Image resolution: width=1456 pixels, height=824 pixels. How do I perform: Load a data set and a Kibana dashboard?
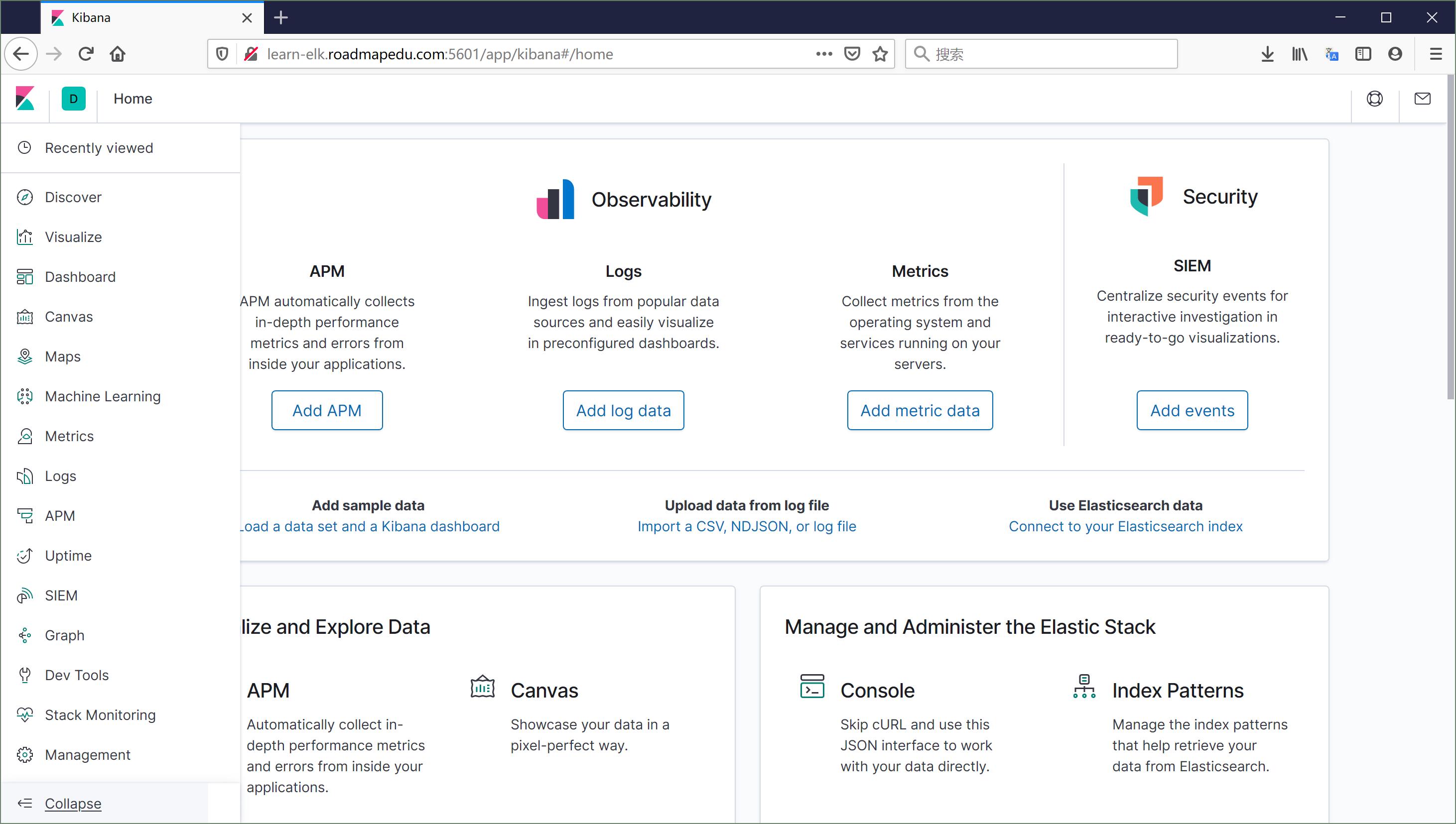click(x=367, y=526)
